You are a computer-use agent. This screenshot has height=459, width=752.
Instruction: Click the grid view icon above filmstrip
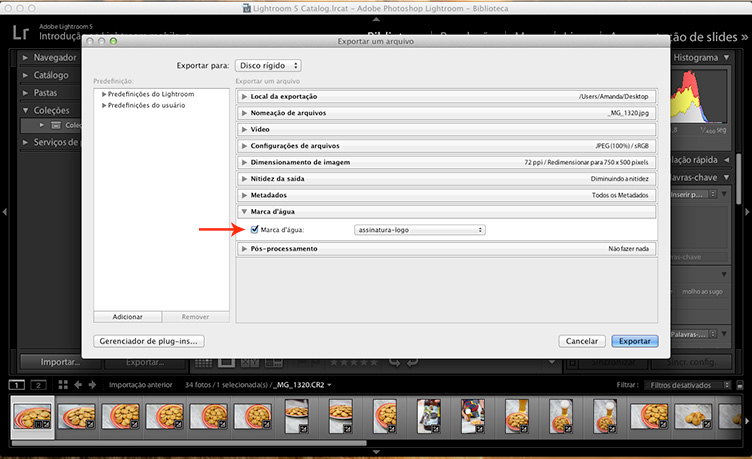63,385
